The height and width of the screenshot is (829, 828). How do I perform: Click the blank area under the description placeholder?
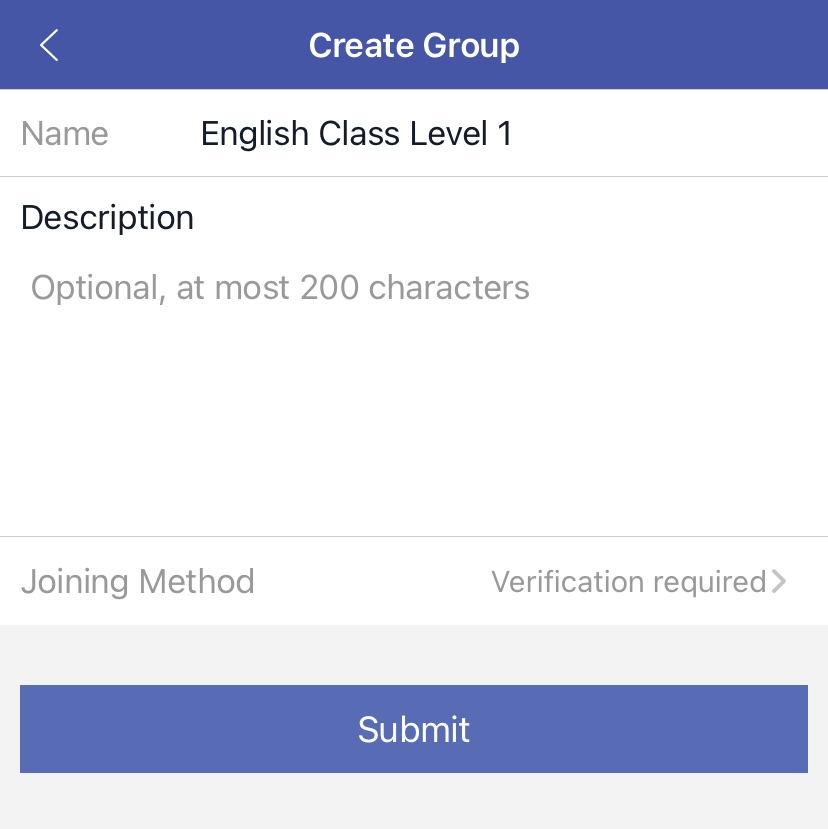coord(414,420)
